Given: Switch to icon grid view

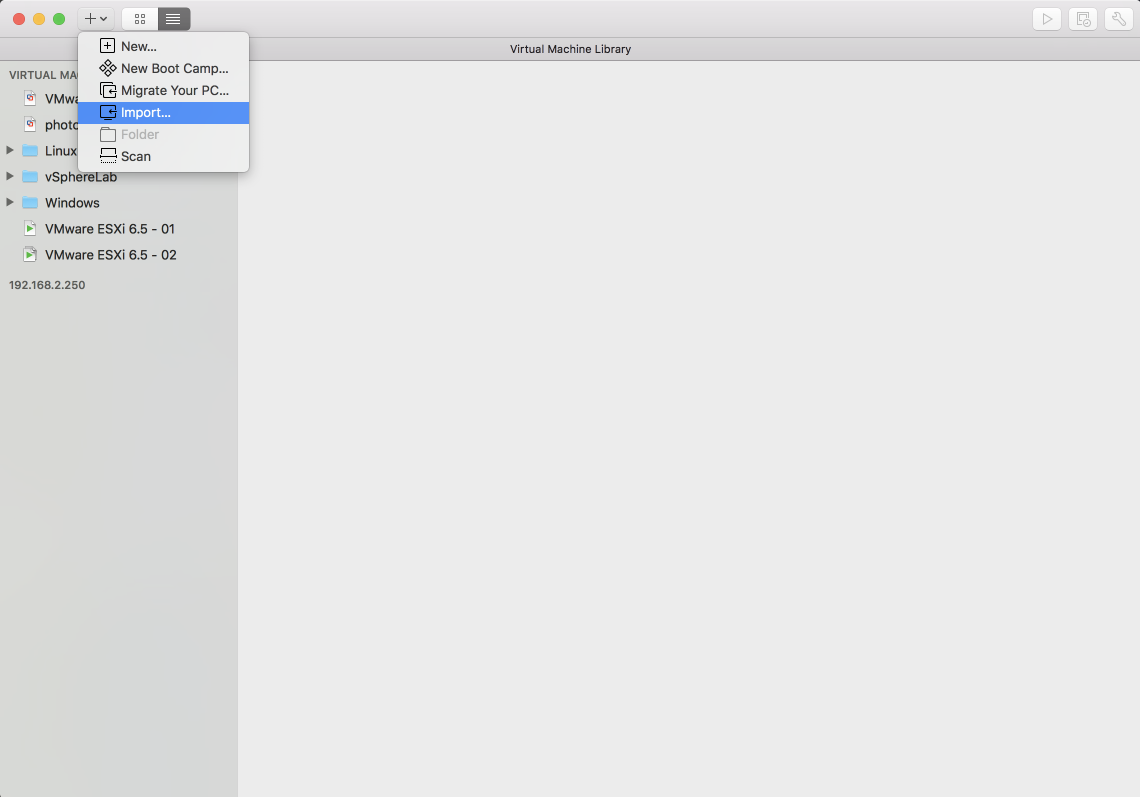Looking at the screenshot, I should 139,19.
